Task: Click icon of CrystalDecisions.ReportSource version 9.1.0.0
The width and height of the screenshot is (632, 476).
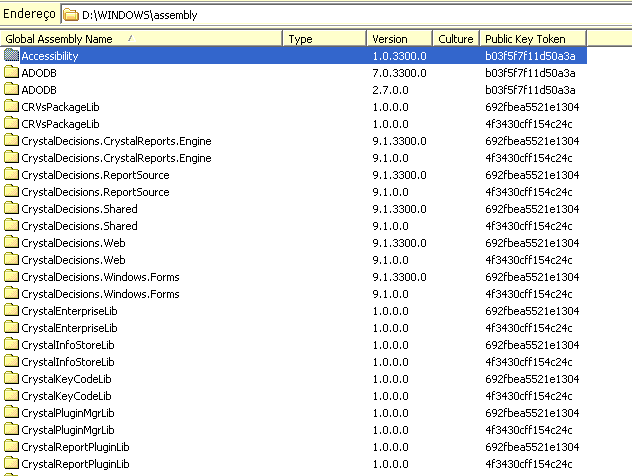Action: coord(11,191)
